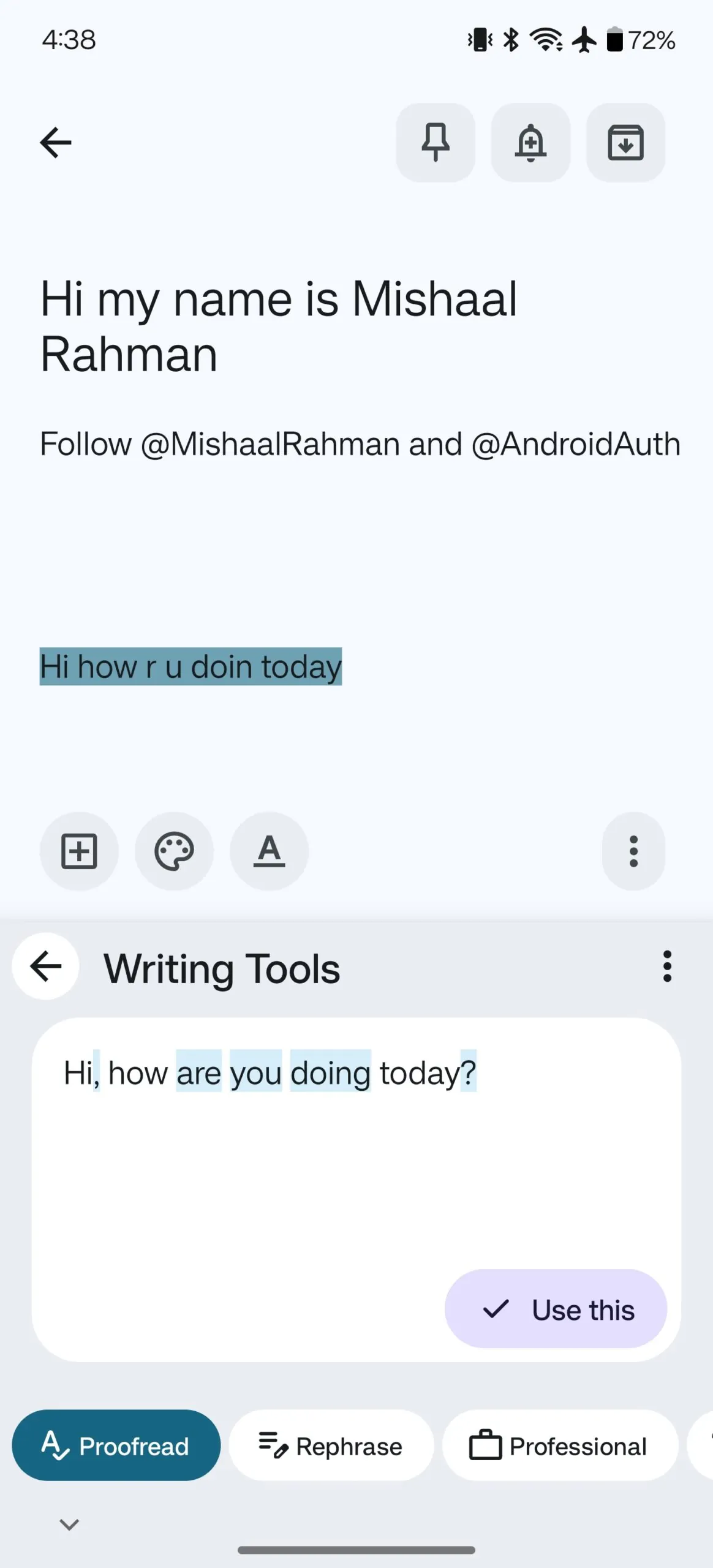Open the background color palette icon
713x1568 pixels.
point(174,851)
